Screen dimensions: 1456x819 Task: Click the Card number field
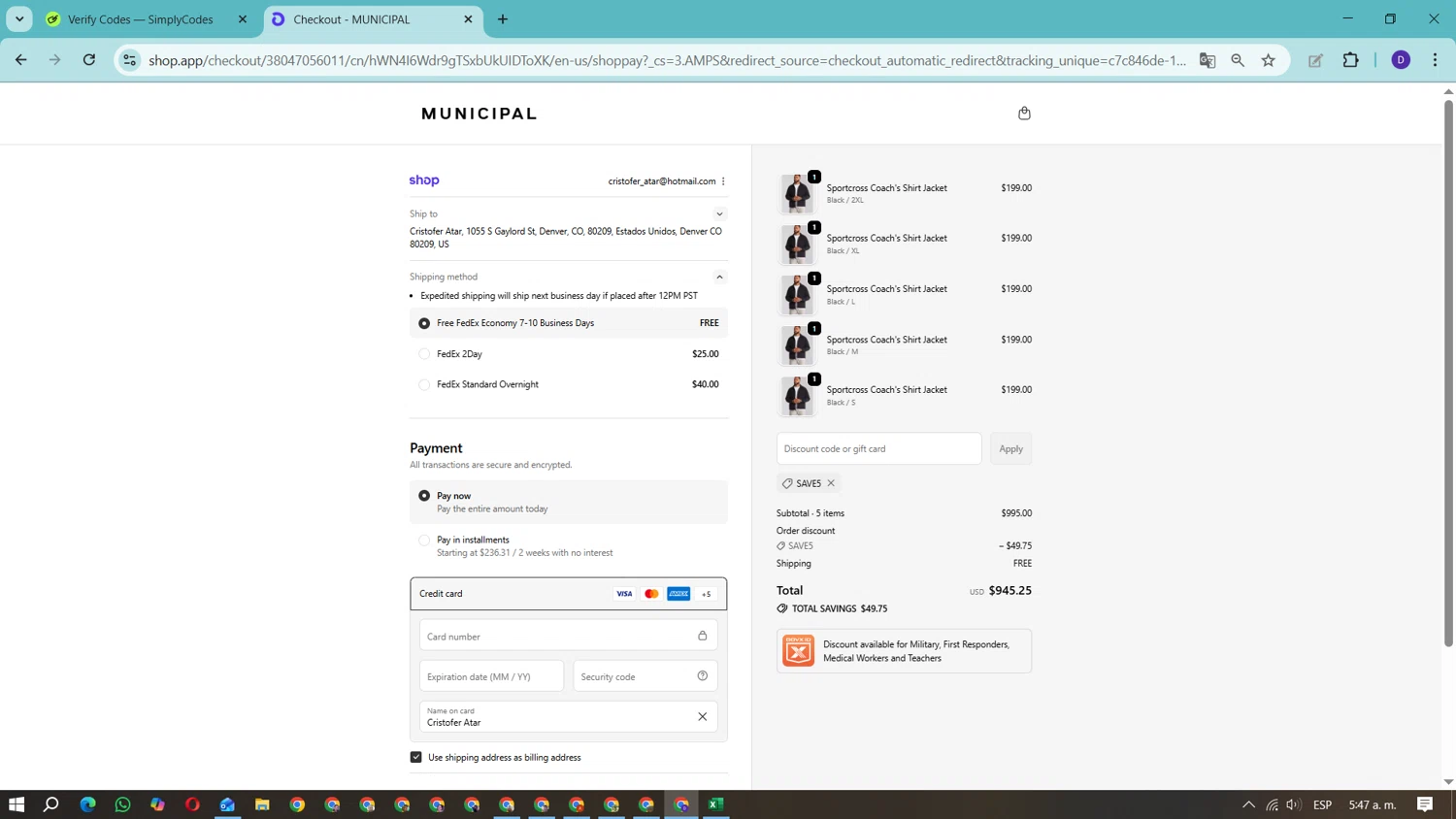click(x=569, y=636)
